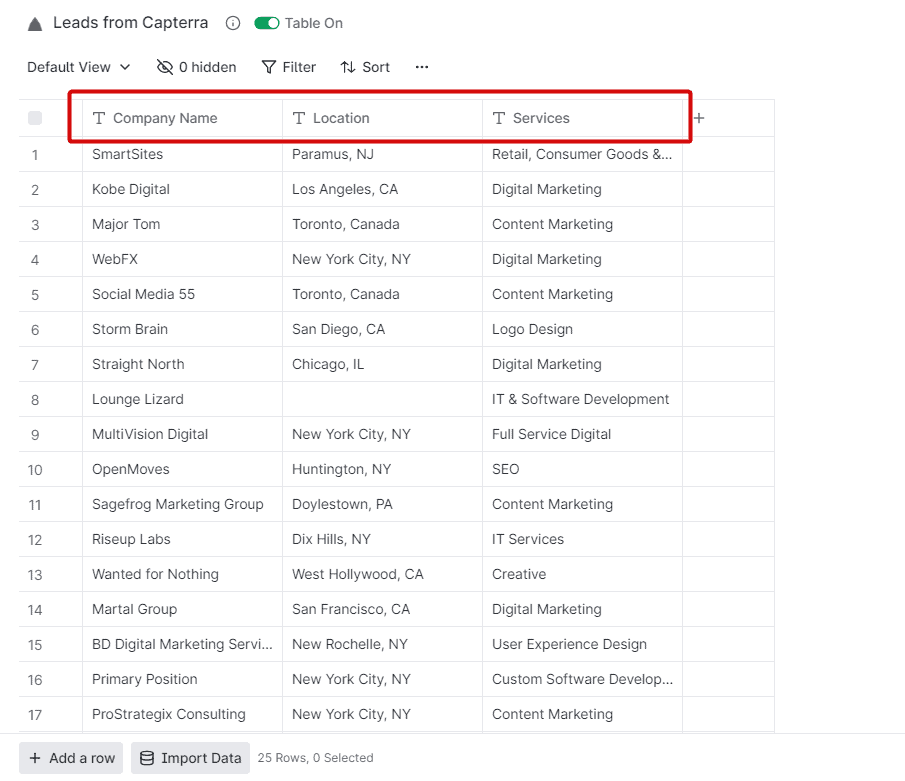
Task: Click the 0 hidden columns button
Action: pyautogui.click(x=196, y=67)
